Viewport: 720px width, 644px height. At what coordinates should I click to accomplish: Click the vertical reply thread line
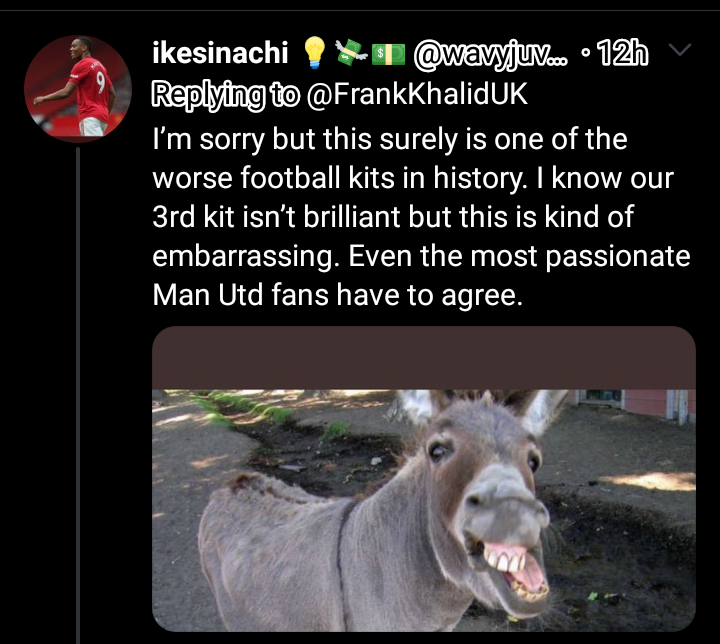click(78, 395)
